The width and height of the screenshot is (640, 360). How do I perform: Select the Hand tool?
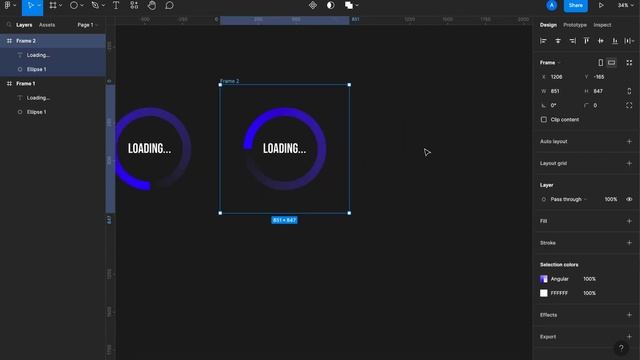pos(151,5)
